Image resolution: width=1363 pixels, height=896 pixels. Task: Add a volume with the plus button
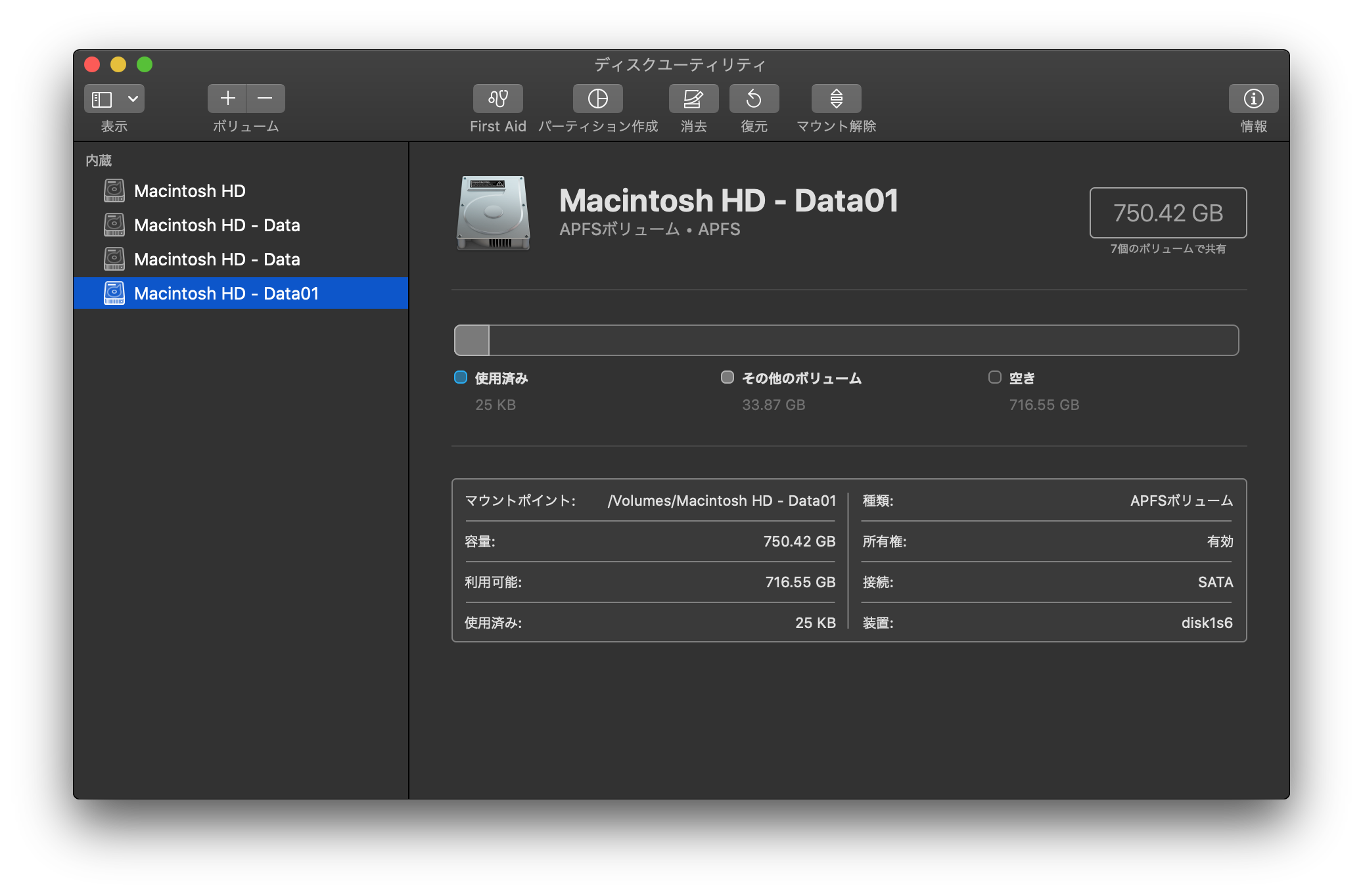tap(227, 99)
